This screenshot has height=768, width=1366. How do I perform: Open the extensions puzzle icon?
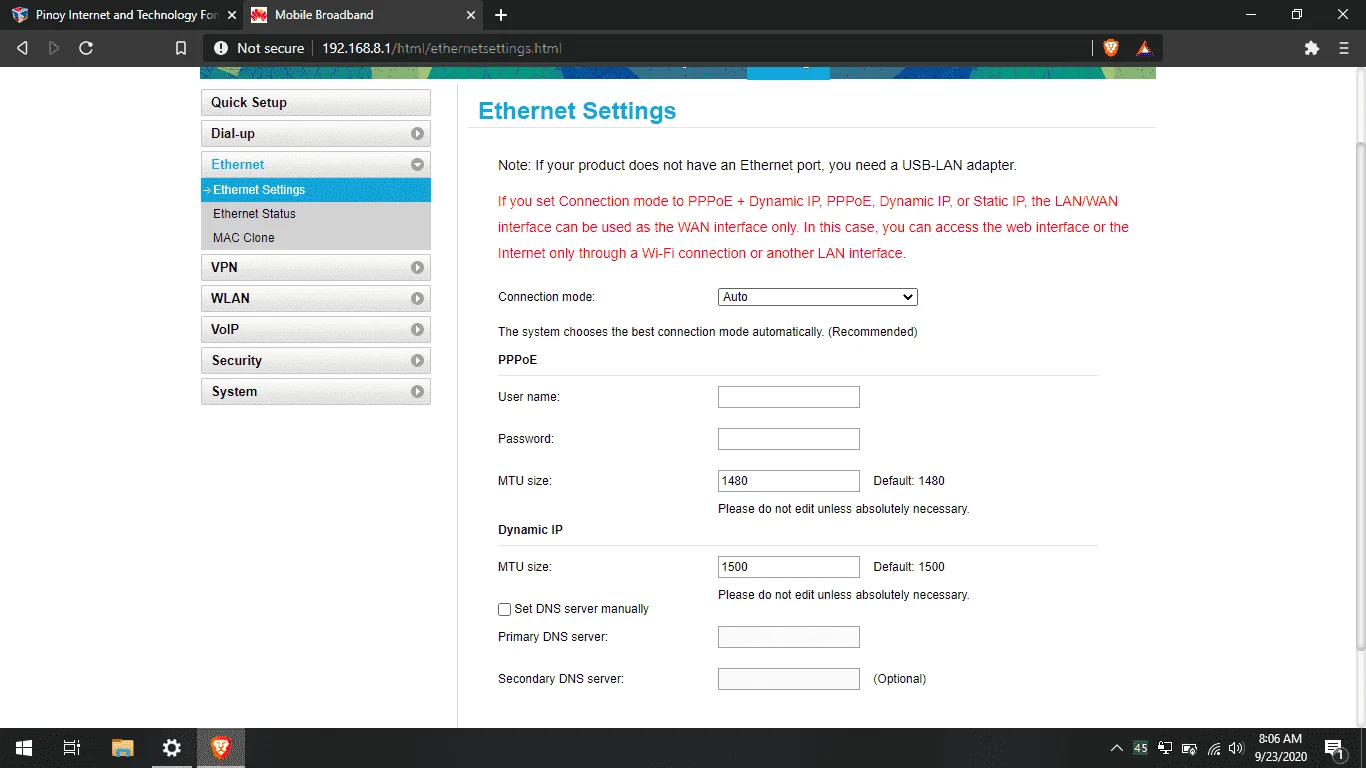click(x=1312, y=48)
